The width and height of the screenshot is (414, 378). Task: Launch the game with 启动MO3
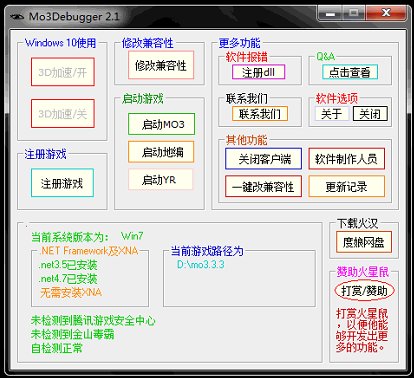point(161,124)
